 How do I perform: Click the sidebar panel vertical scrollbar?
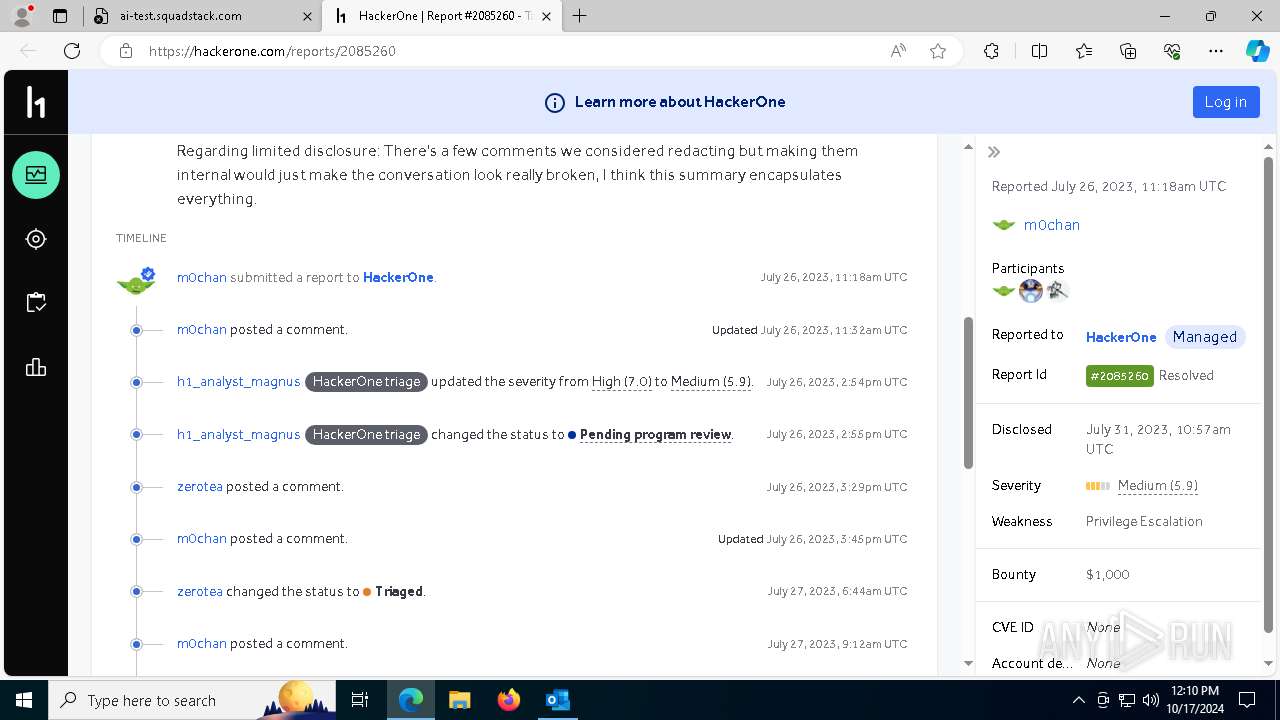click(x=1268, y=394)
